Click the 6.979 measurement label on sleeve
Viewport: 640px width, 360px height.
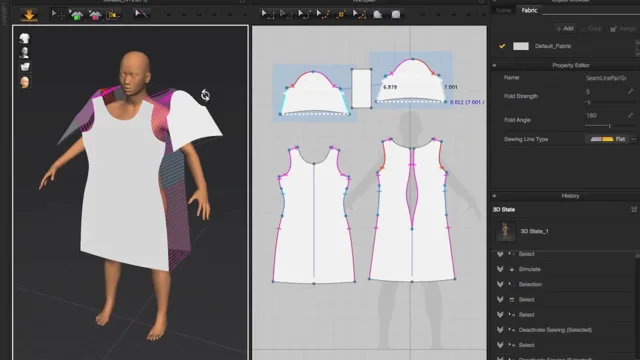pyautogui.click(x=390, y=87)
